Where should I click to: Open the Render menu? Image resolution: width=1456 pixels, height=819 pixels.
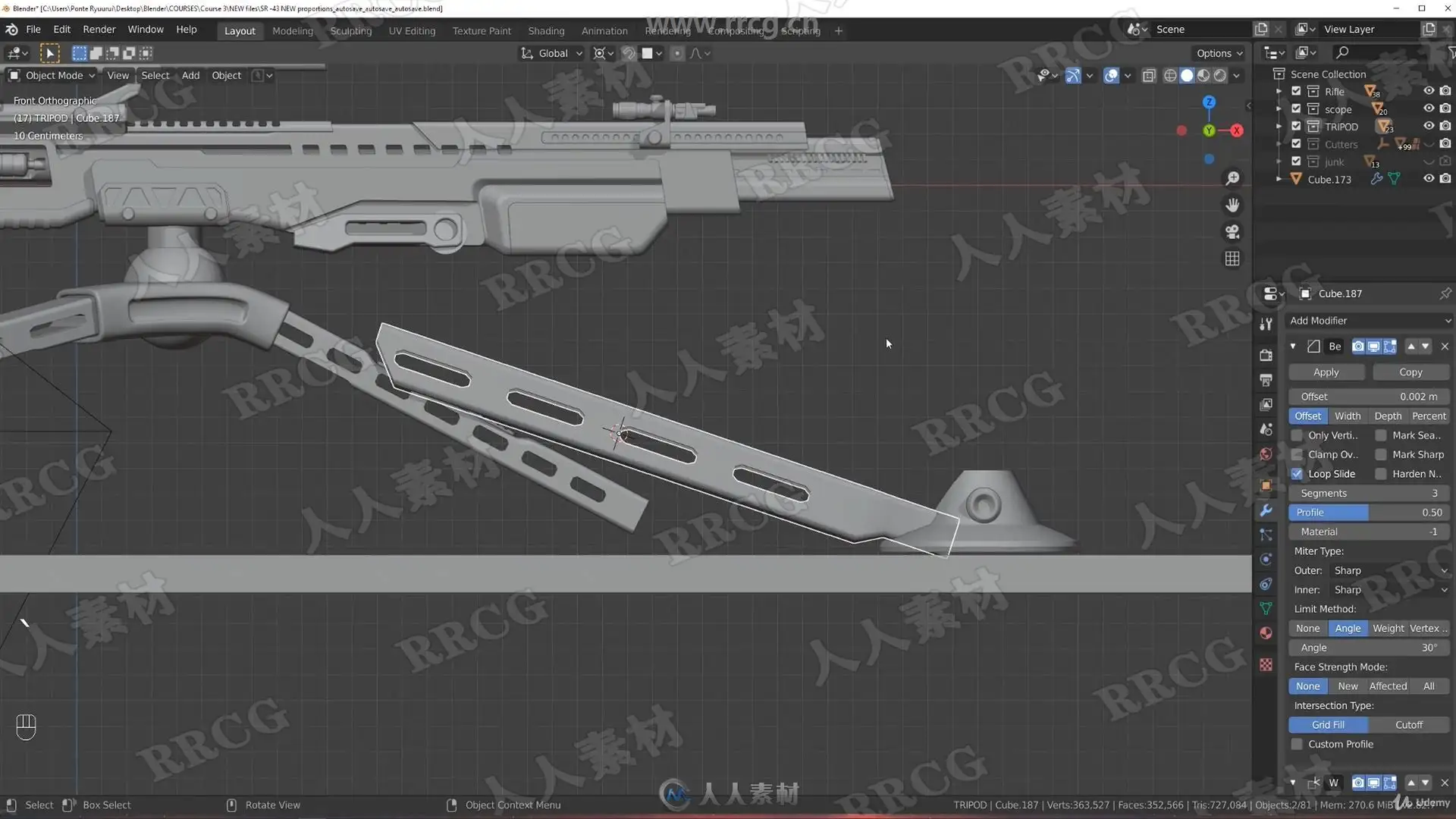coord(99,29)
